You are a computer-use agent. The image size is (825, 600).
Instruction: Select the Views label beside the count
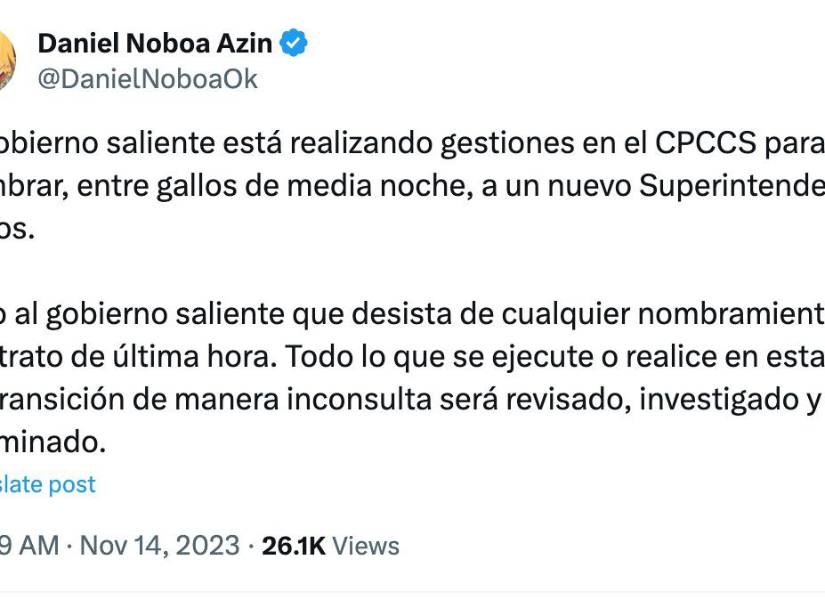click(x=365, y=546)
